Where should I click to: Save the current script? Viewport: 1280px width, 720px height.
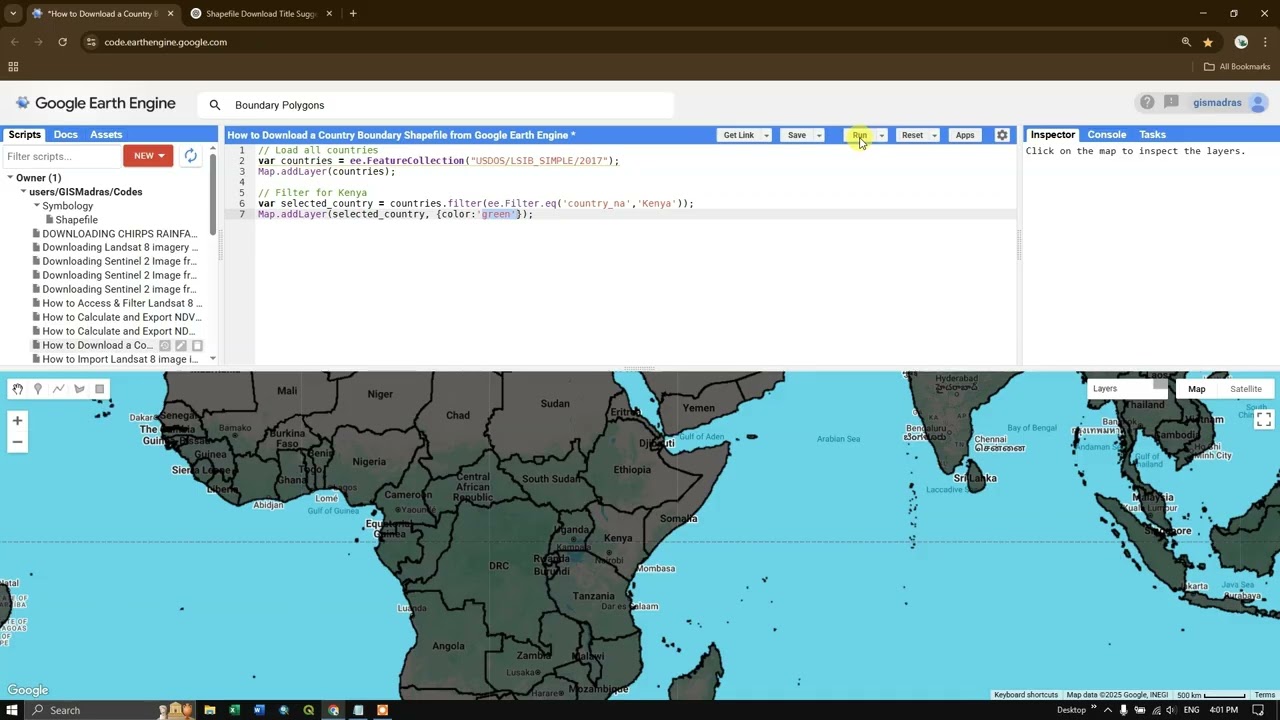pyautogui.click(x=797, y=135)
